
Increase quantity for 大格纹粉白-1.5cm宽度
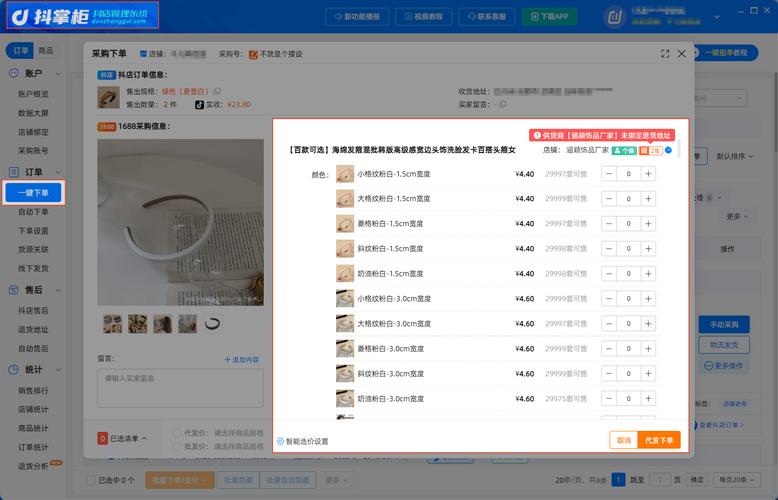pyautogui.click(x=648, y=198)
